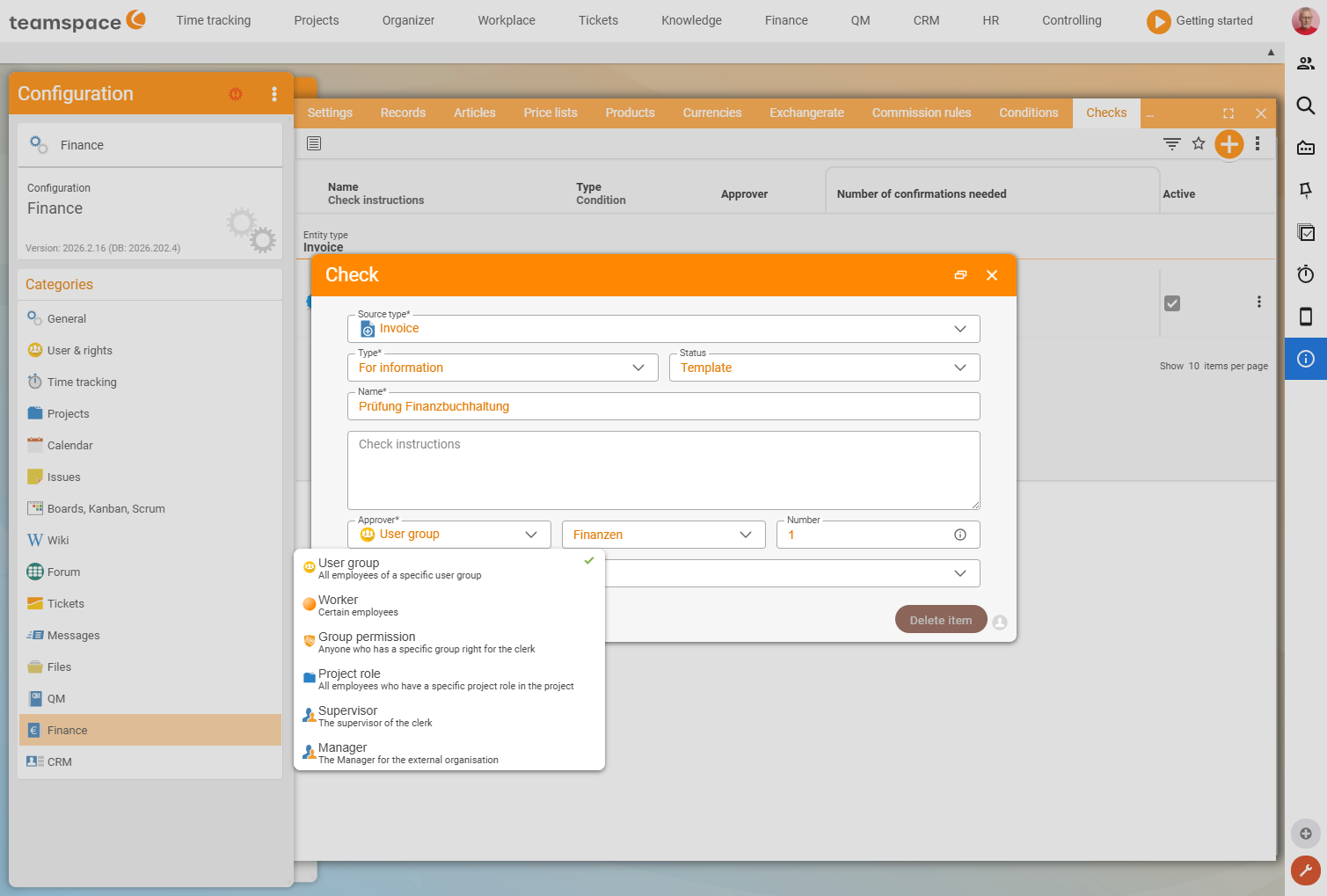Expand the dropdown below the Number field
1327x896 pixels.
pos(960,573)
